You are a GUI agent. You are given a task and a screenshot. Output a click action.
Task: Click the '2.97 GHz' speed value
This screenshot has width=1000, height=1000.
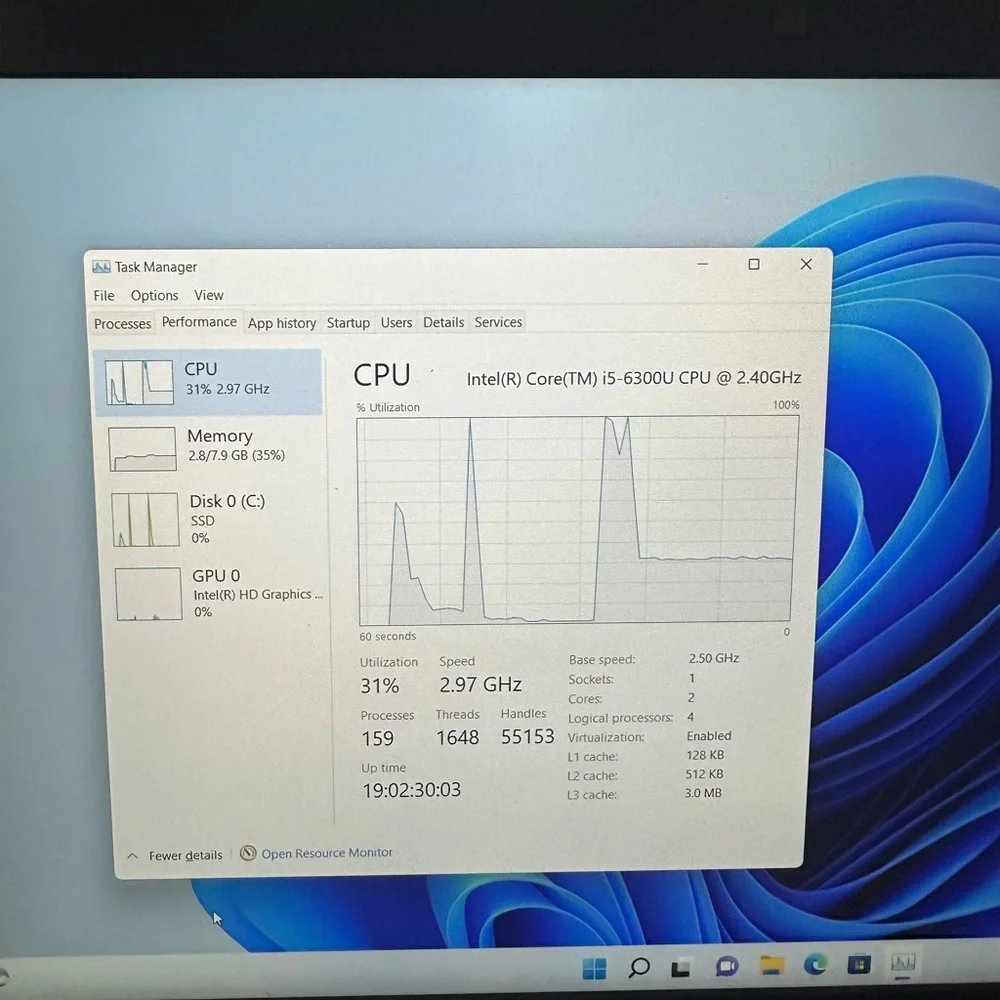[x=480, y=684]
